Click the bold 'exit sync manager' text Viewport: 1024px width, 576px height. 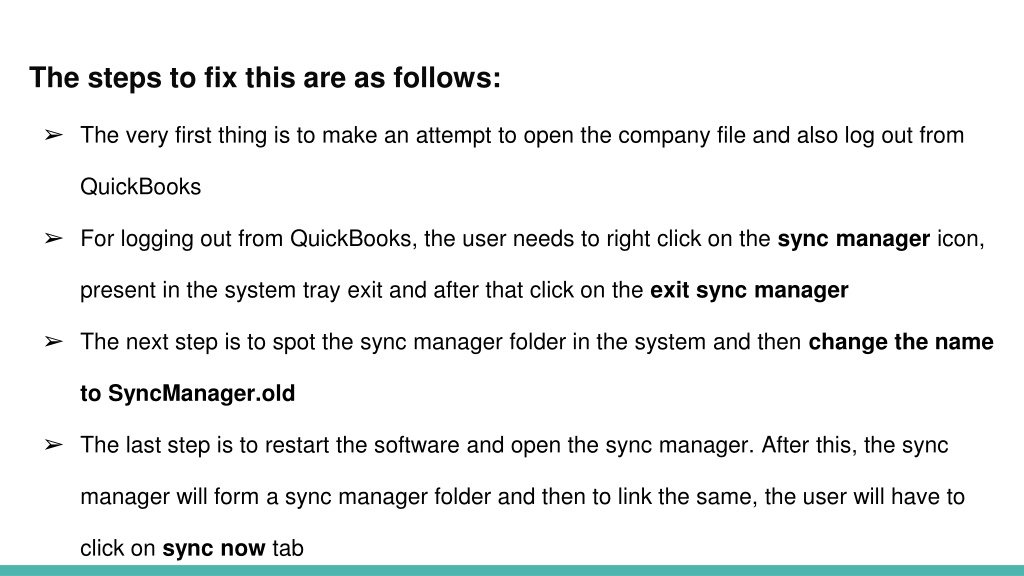click(749, 290)
